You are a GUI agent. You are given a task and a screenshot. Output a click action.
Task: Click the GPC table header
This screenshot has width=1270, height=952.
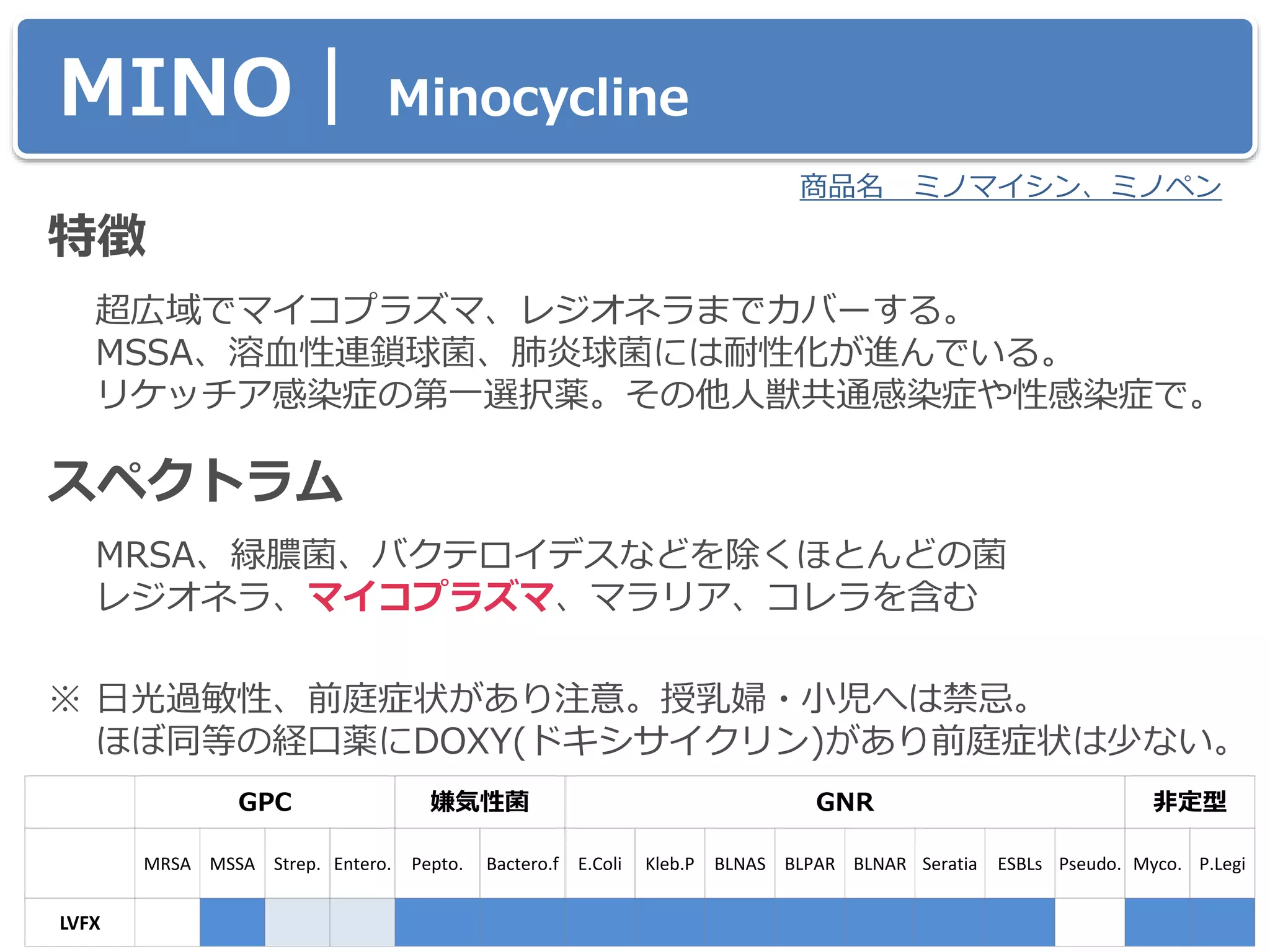pyautogui.click(x=265, y=802)
